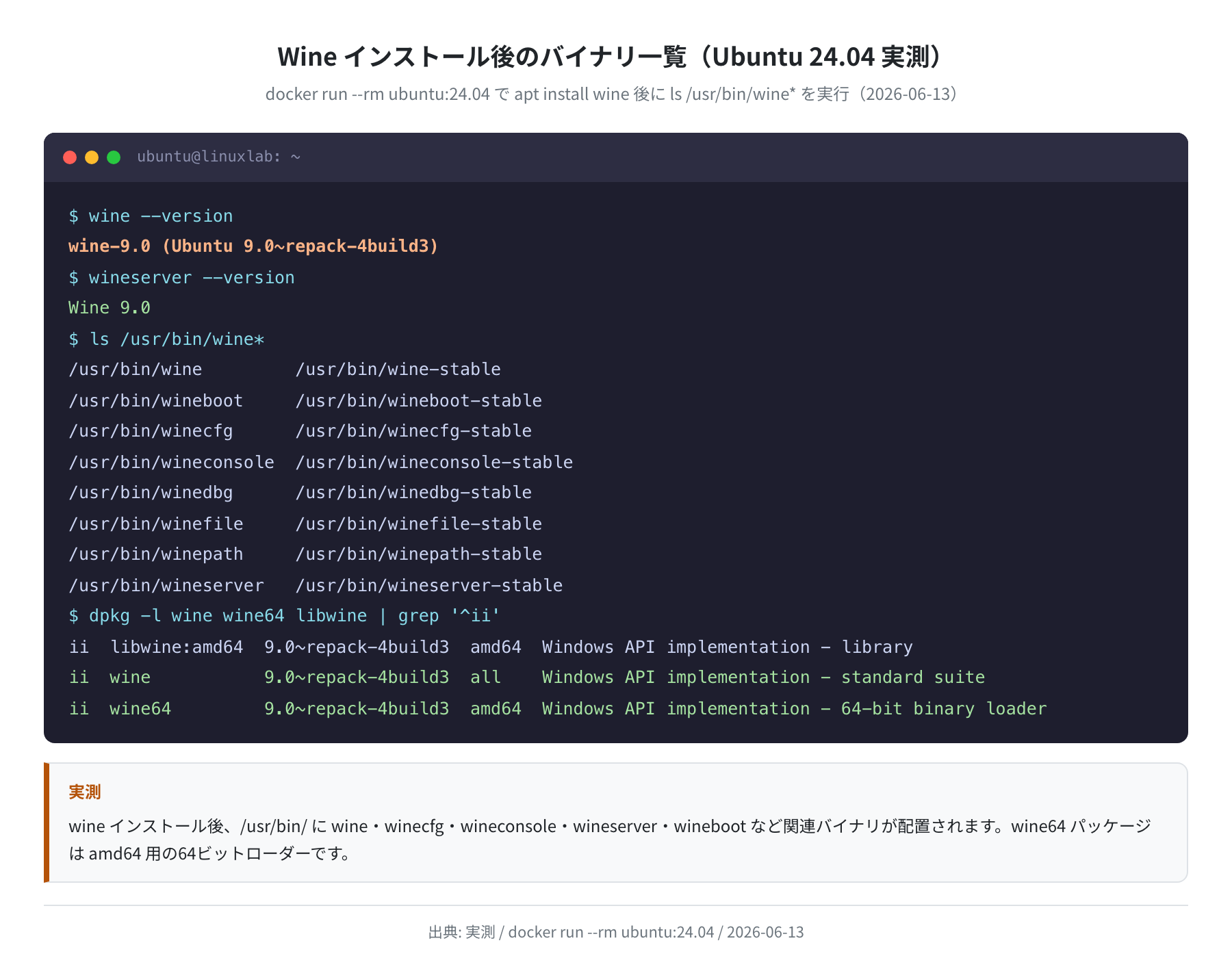Click the yellow minimize dot on the terminal
Image resolution: width=1232 pixels, height=969 pixels.
tap(92, 157)
